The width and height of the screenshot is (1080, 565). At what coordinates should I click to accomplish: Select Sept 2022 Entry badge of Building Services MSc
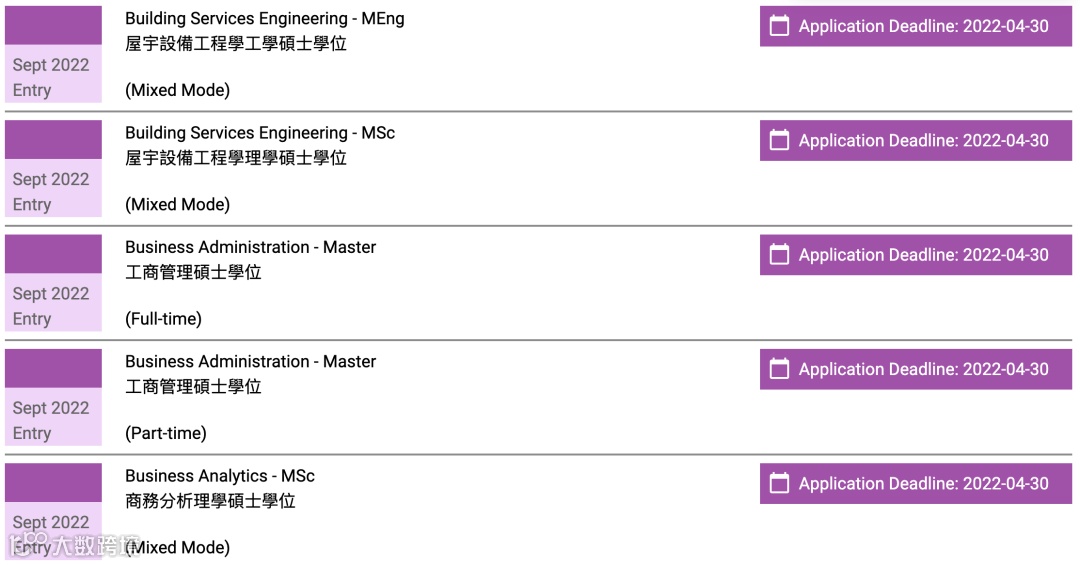point(52,191)
